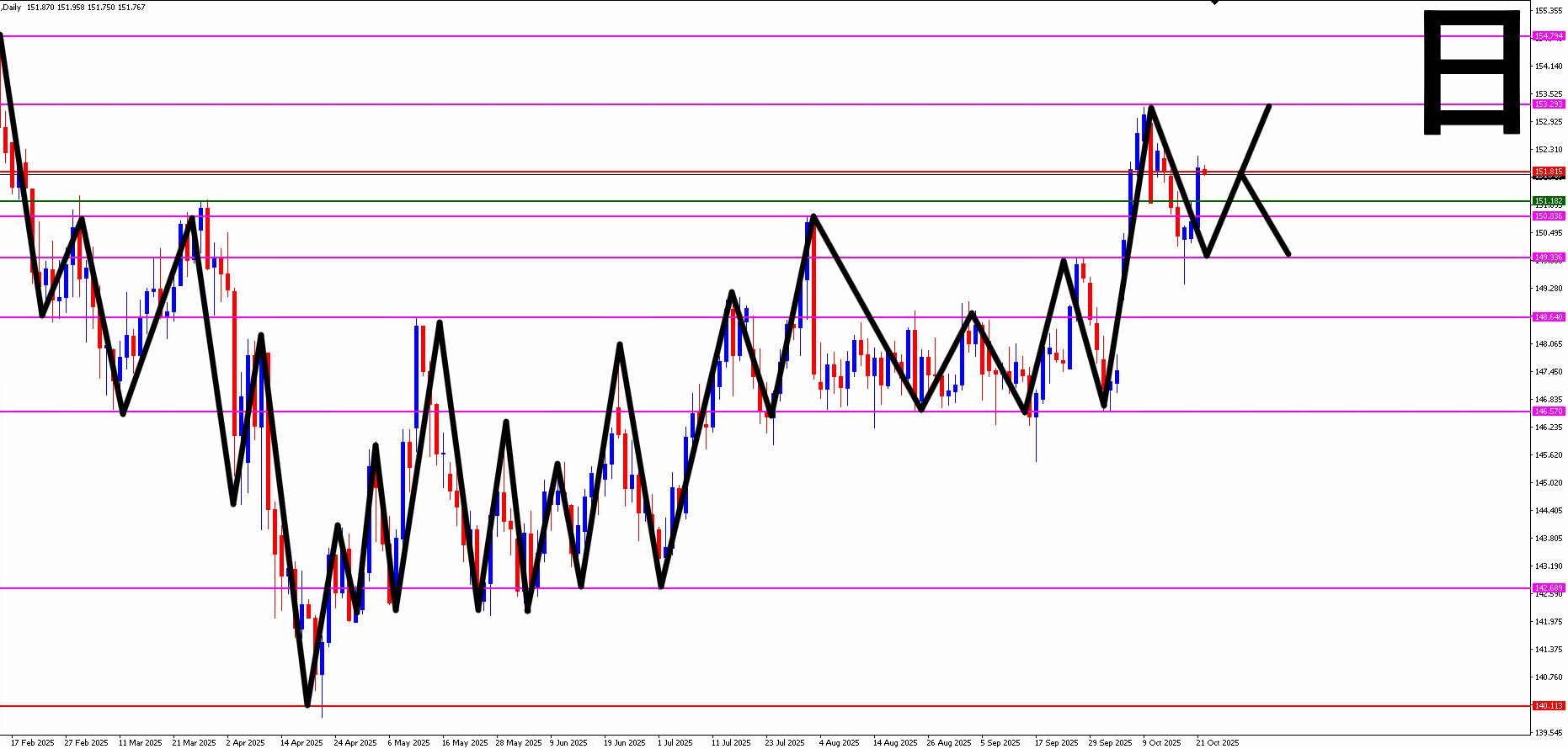
Task: Click the 139.545 price scale value
Action: pos(1549,733)
